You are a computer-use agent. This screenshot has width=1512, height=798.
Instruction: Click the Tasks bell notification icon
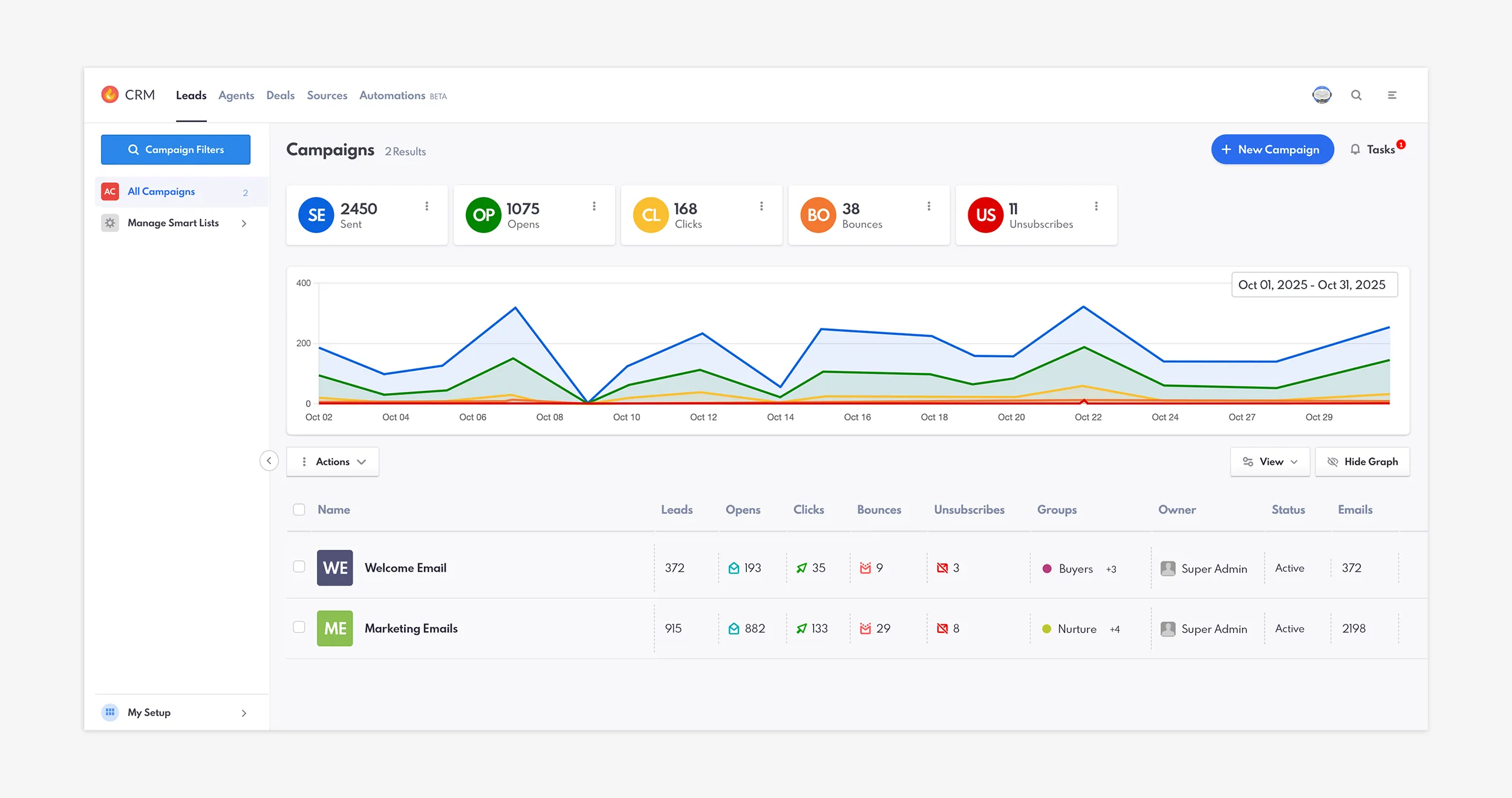click(x=1355, y=149)
